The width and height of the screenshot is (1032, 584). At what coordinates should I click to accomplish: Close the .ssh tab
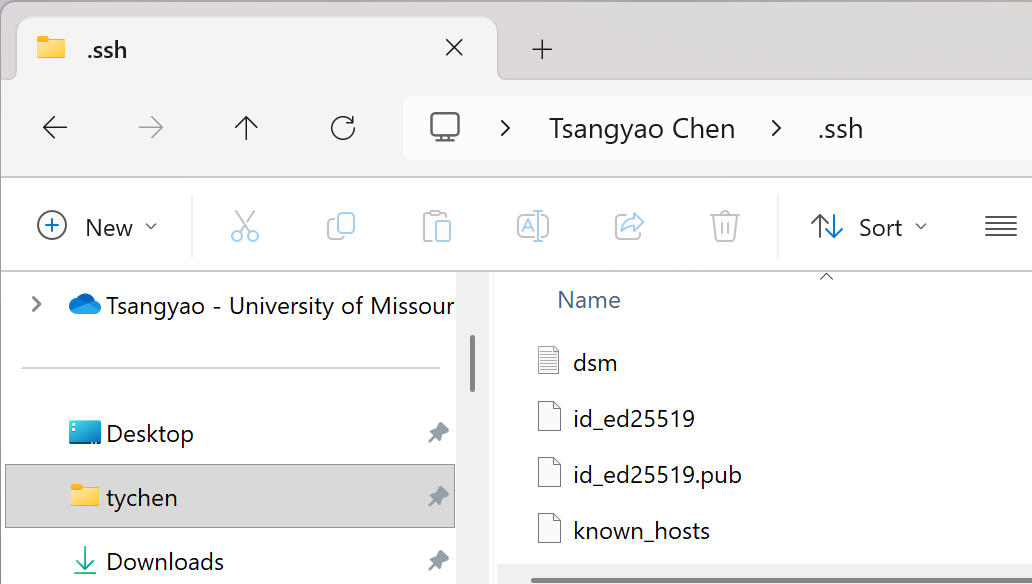pyautogui.click(x=454, y=48)
